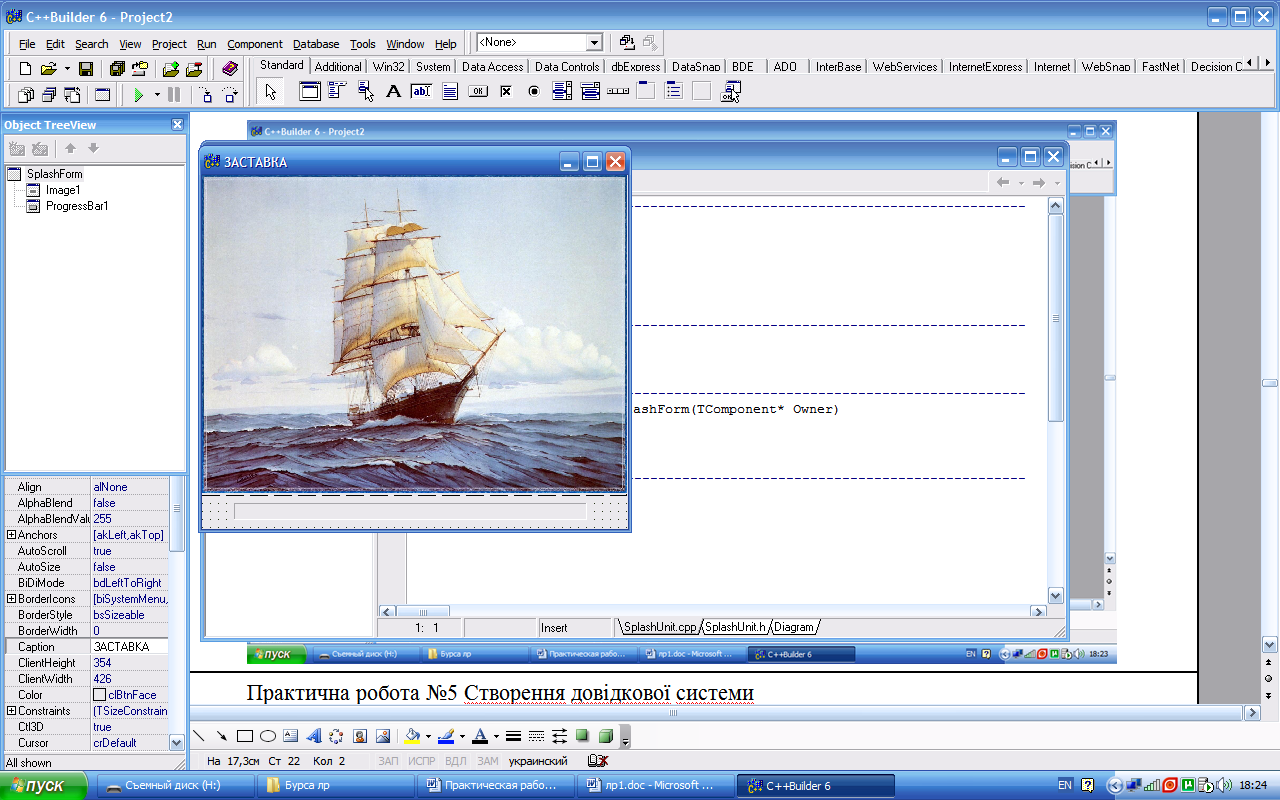1280x800 pixels.
Task: Select Image1 in Object TreeView
Action: (x=63, y=190)
